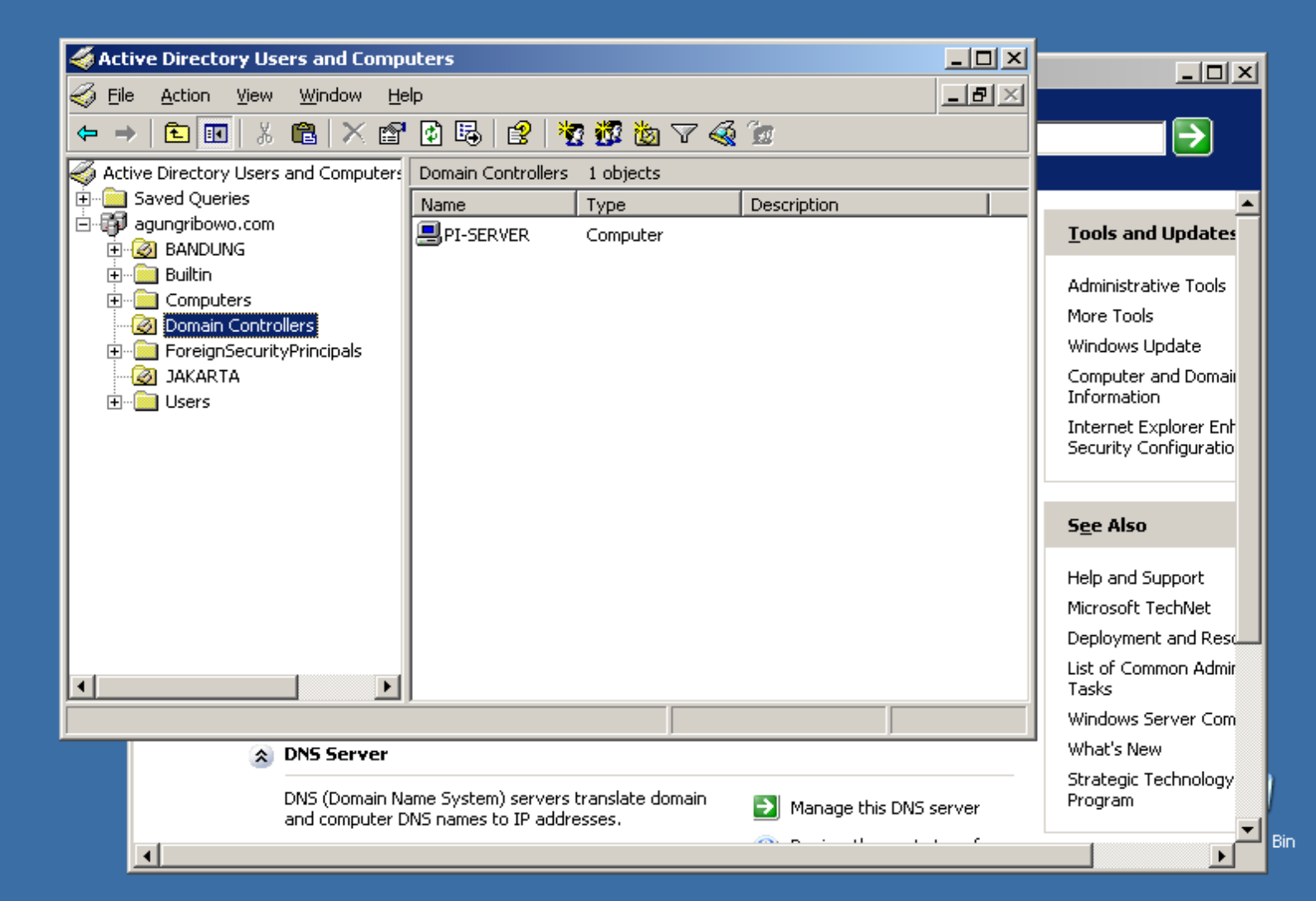Click background window horizontal scroll right arrow
This screenshot has height=901, width=1316.
1221,855
